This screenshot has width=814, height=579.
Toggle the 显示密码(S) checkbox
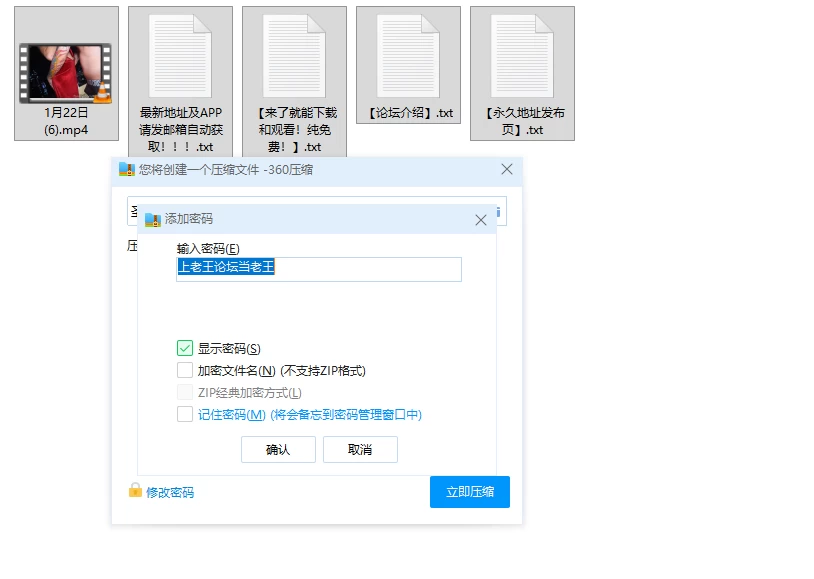185,348
